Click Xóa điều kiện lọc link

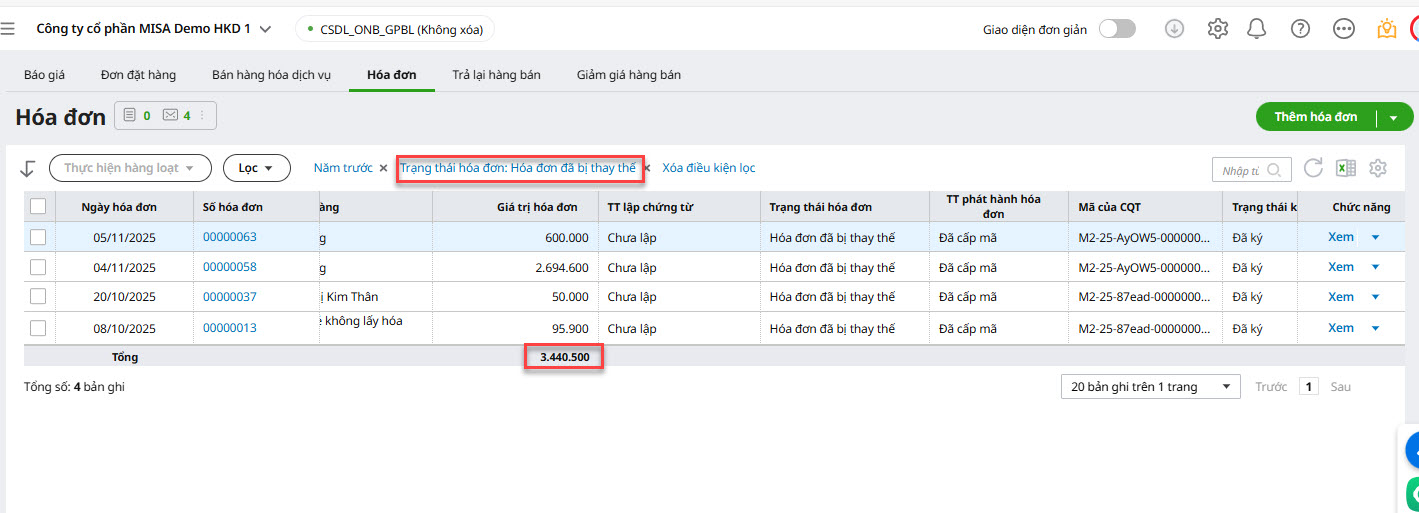708,168
